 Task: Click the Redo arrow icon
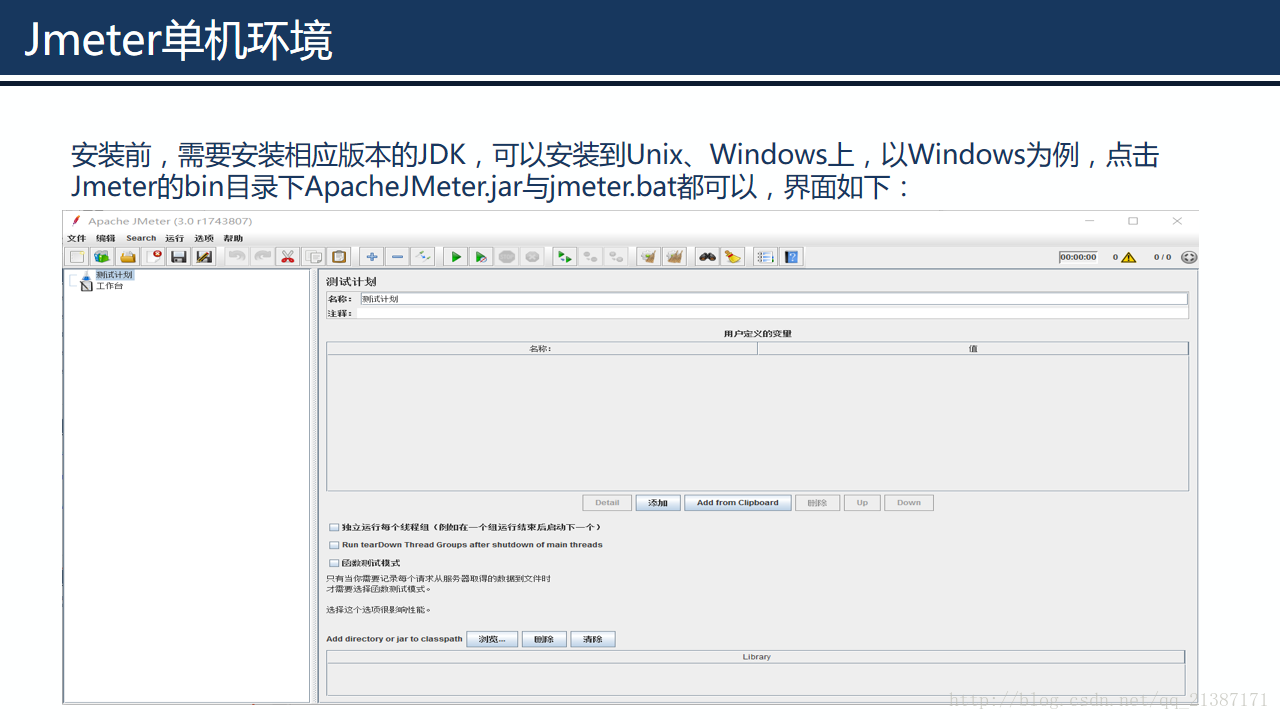coord(262,257)
